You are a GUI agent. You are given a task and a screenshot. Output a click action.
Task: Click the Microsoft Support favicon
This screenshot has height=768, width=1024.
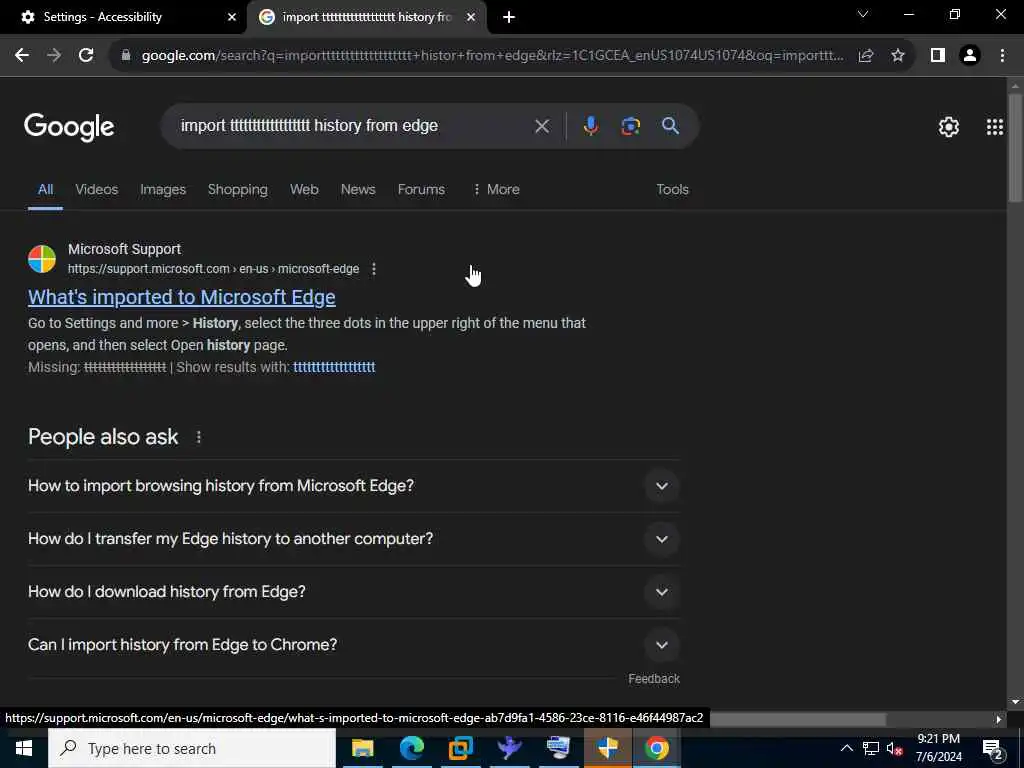tap(42, 259)
